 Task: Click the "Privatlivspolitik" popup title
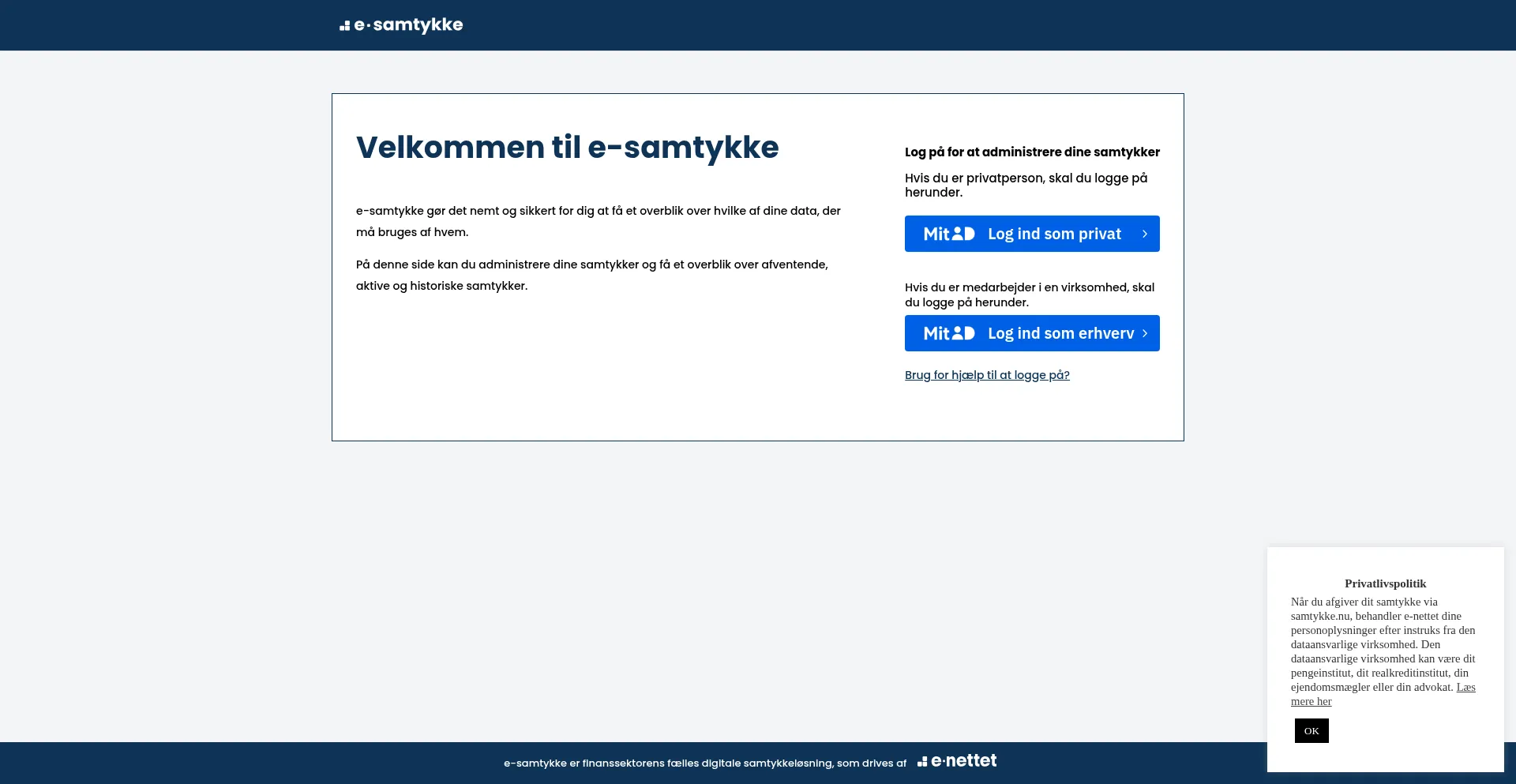pyautogui.click(x=1385, y=583)
